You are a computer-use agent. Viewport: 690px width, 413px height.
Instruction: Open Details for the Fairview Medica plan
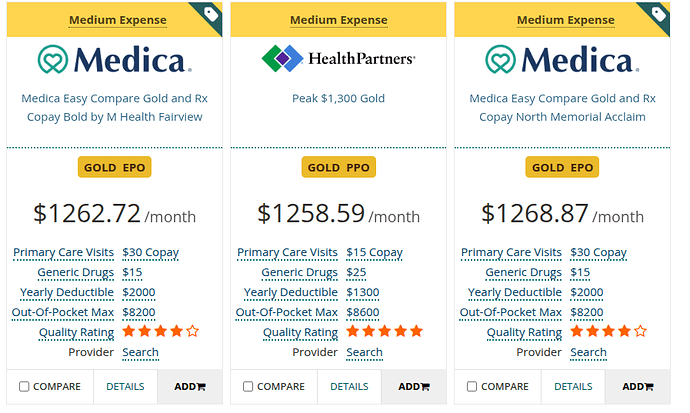coord(125,386)
